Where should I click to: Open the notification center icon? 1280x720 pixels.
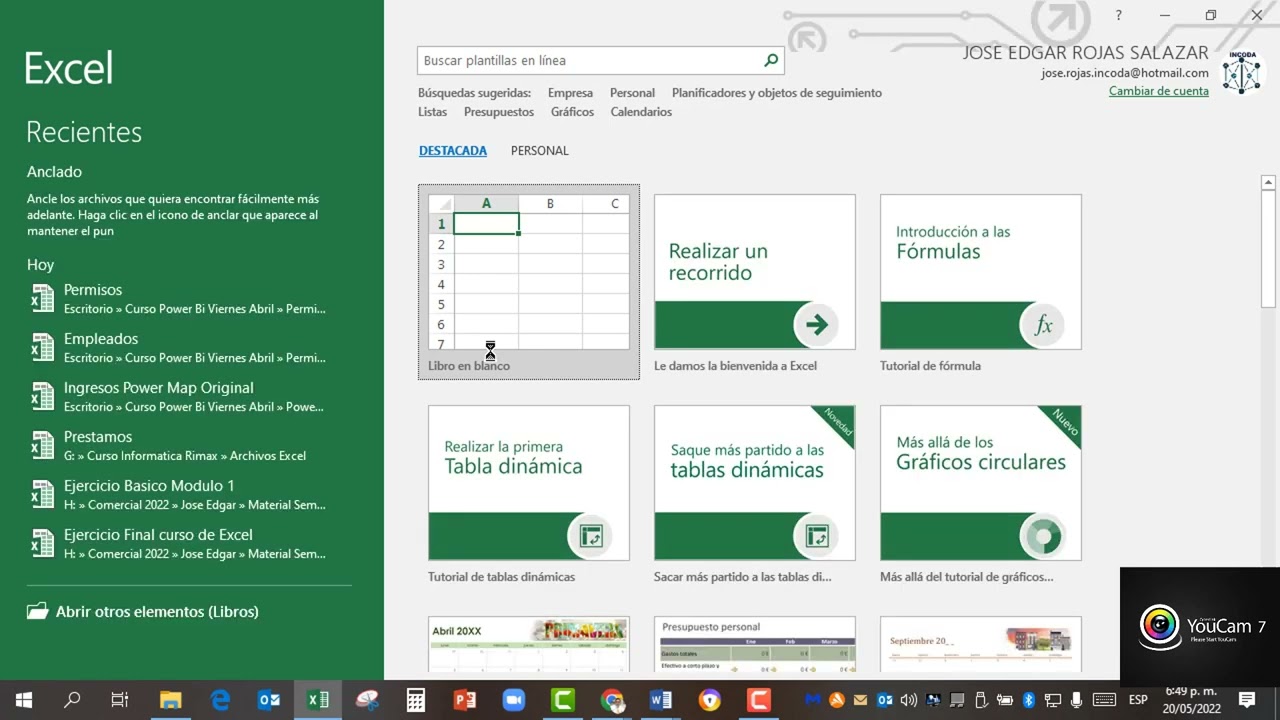click(x=1247, y=700)
